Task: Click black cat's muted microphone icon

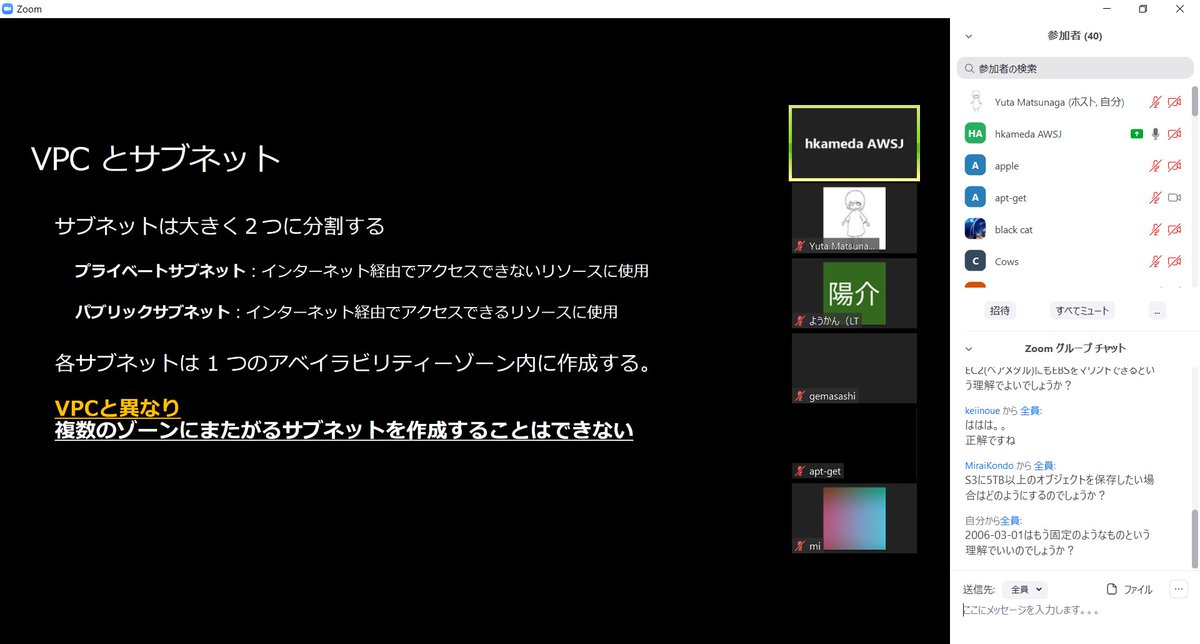Action: (x=1155, y=230)
